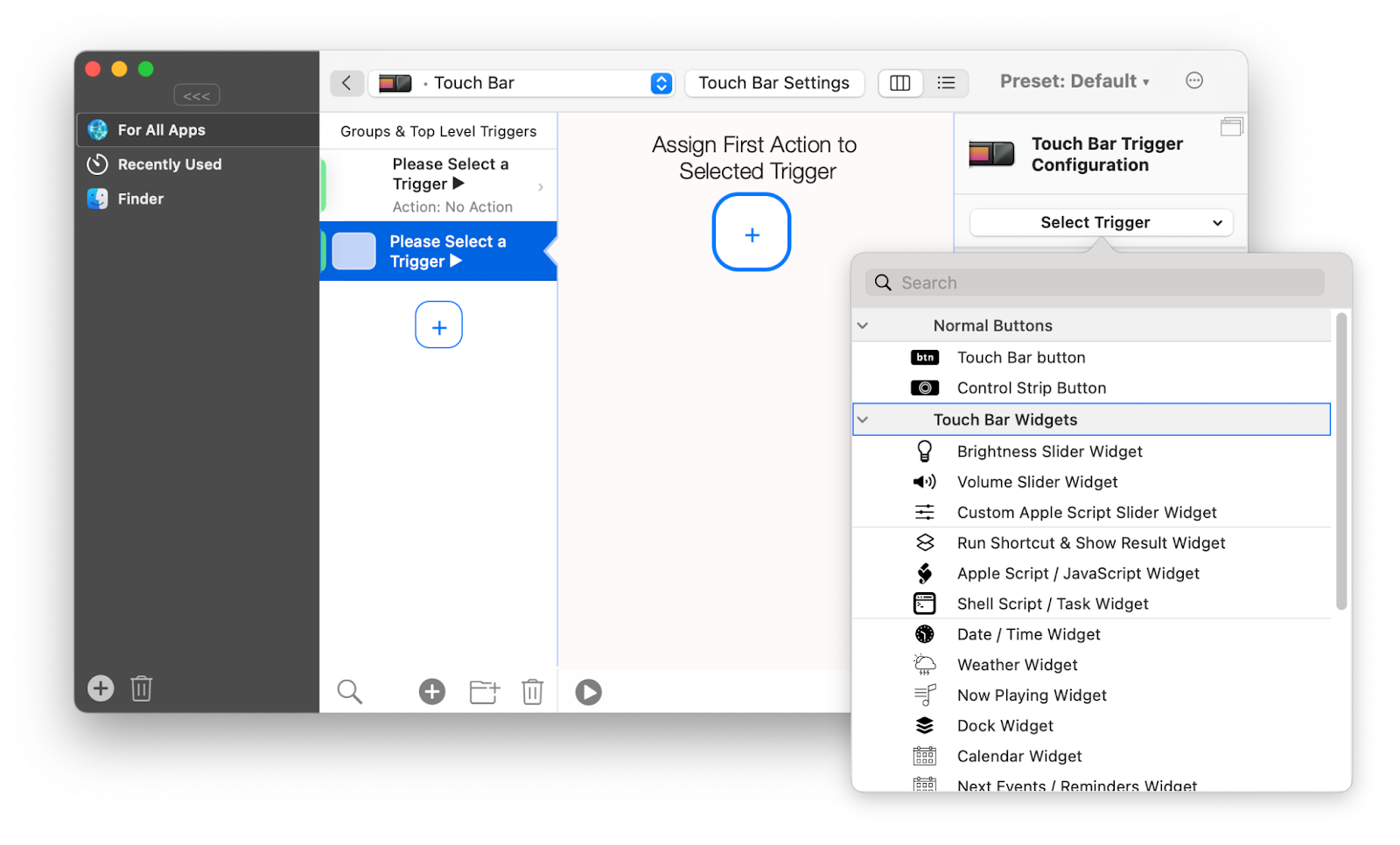This screenshot has height=845, width=1400.
Task: Click the btn icon beside Touch Bar button
Action: point(925,358)
